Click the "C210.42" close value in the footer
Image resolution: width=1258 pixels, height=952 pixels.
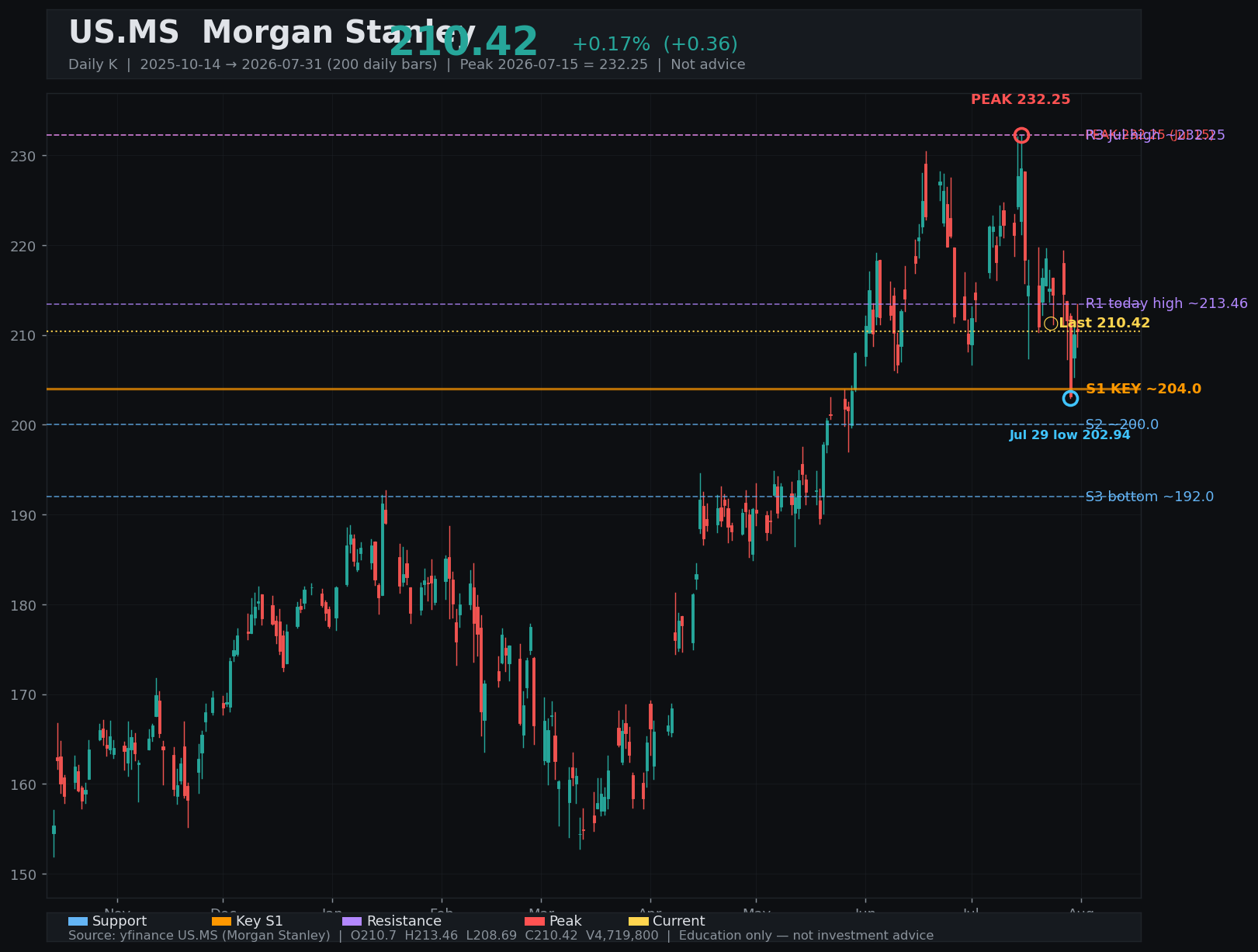point(553,936)
